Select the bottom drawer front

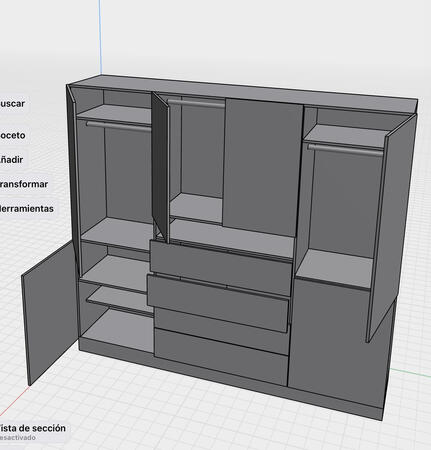tap(221, 357)
